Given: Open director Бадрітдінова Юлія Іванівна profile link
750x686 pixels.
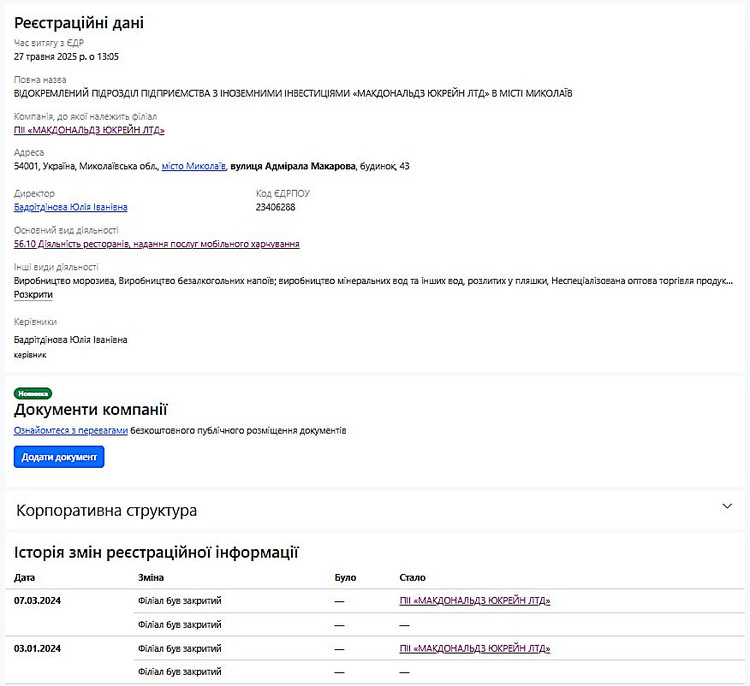Looking at the screenshot, I should [71, 207].
